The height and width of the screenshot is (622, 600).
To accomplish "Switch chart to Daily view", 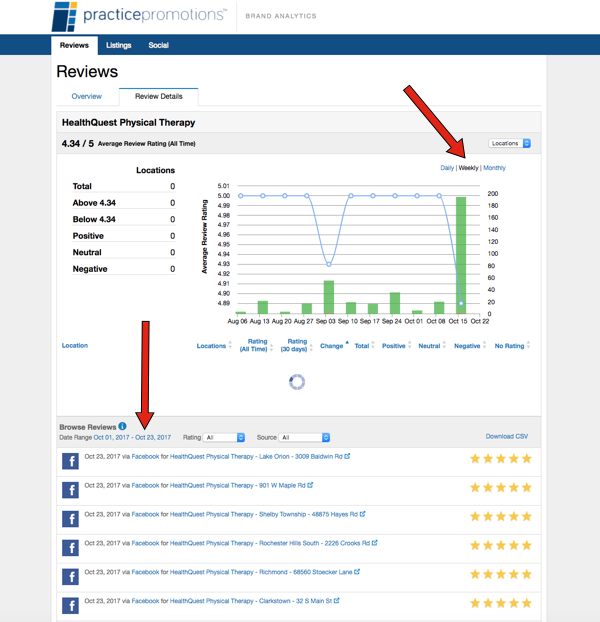I will [447, 168].
